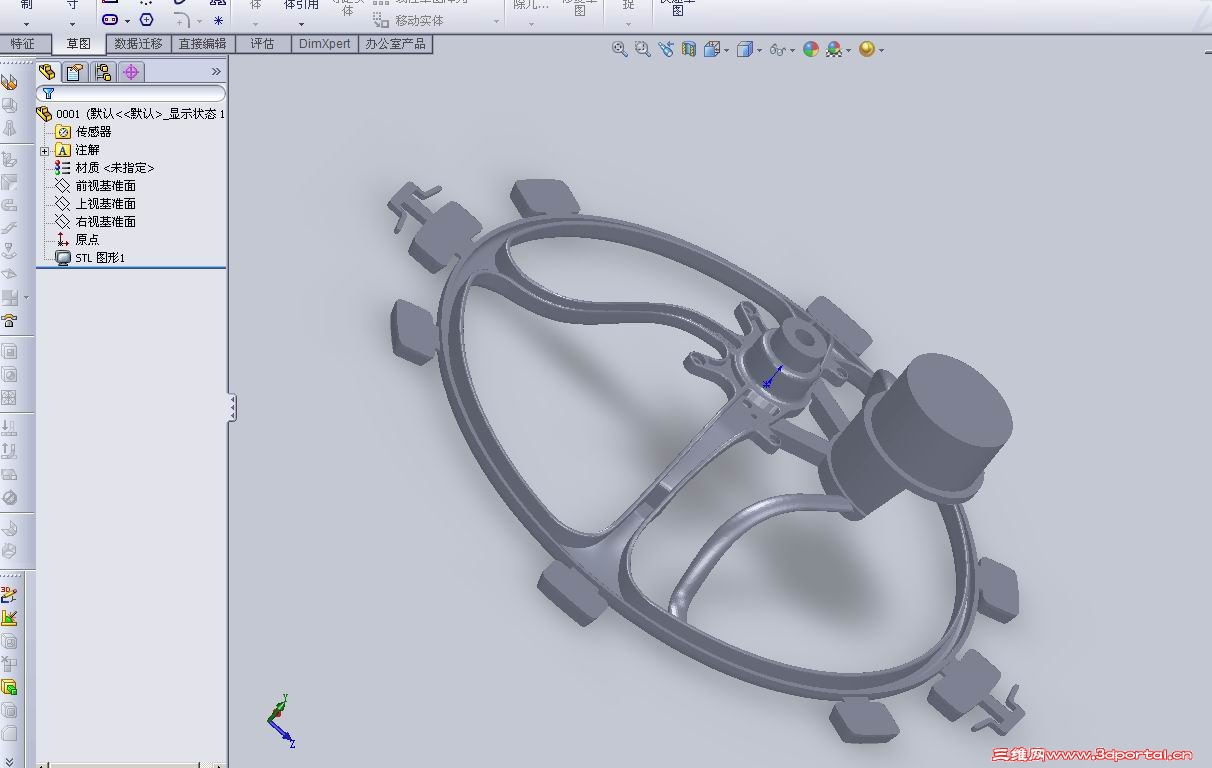Screen dimensions: 1212x768
Task: Click the Zoom to Area icon
Action: click(642, 49)
